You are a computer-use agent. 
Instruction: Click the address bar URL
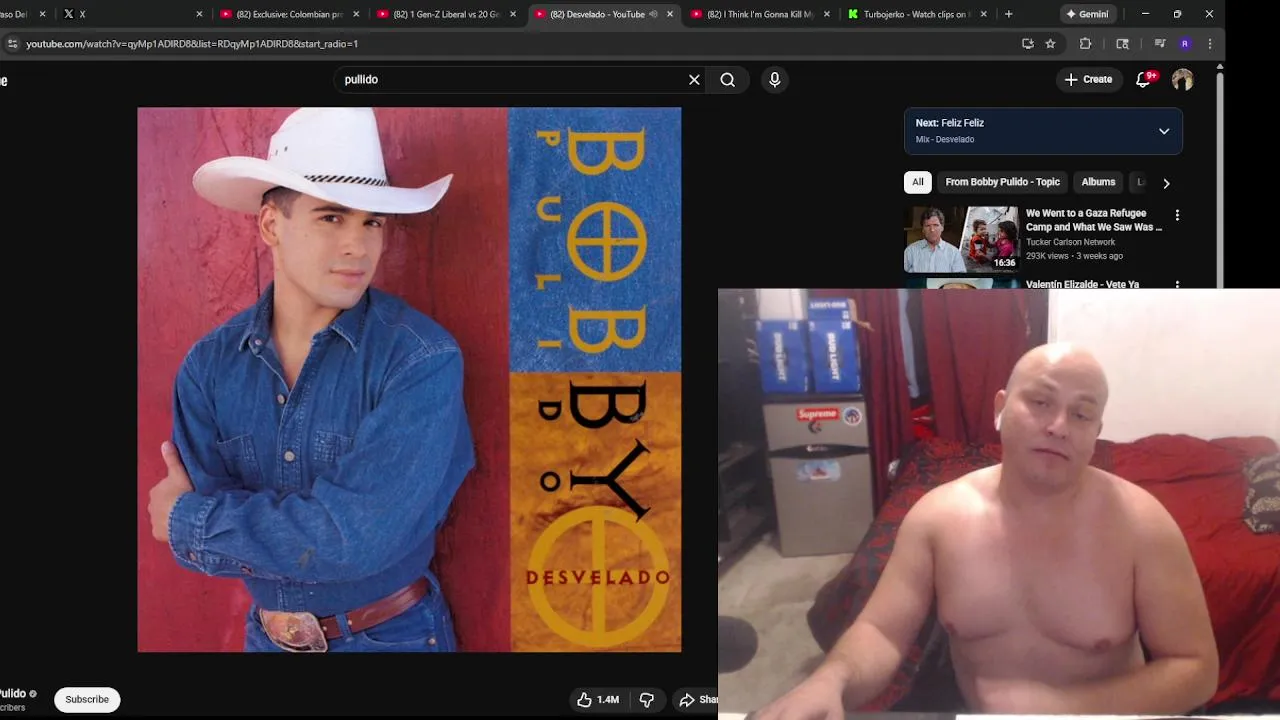192,44
